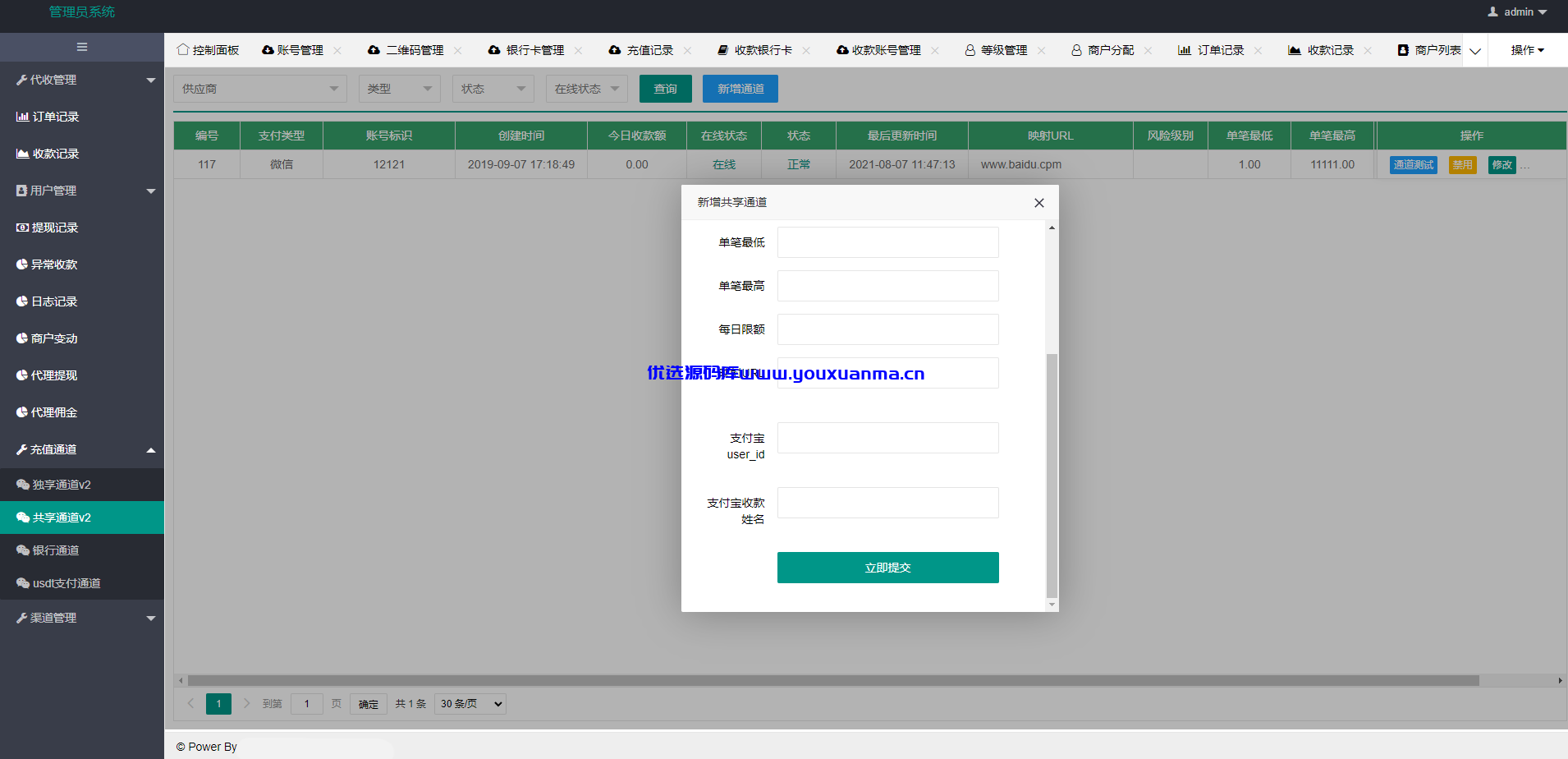Open the 在线状态 filter dropdown
This screenshot has height=759, width=1568.
tap(587, 89)
